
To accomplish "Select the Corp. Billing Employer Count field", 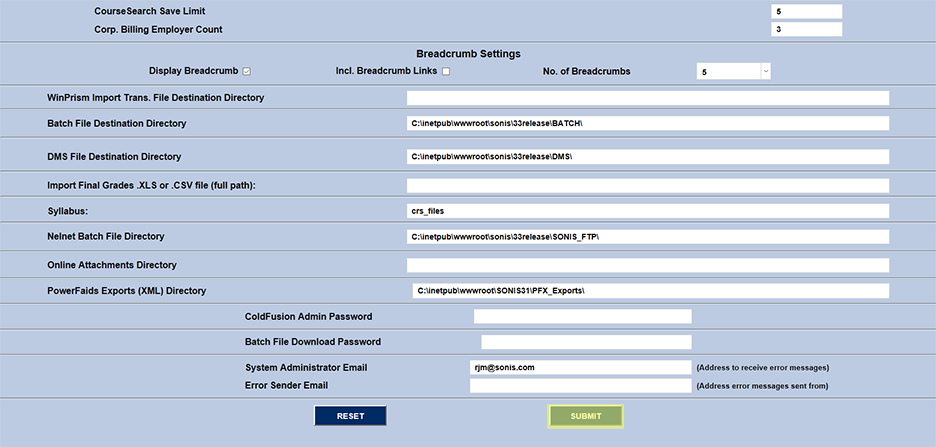I will [x=806, y=29].
